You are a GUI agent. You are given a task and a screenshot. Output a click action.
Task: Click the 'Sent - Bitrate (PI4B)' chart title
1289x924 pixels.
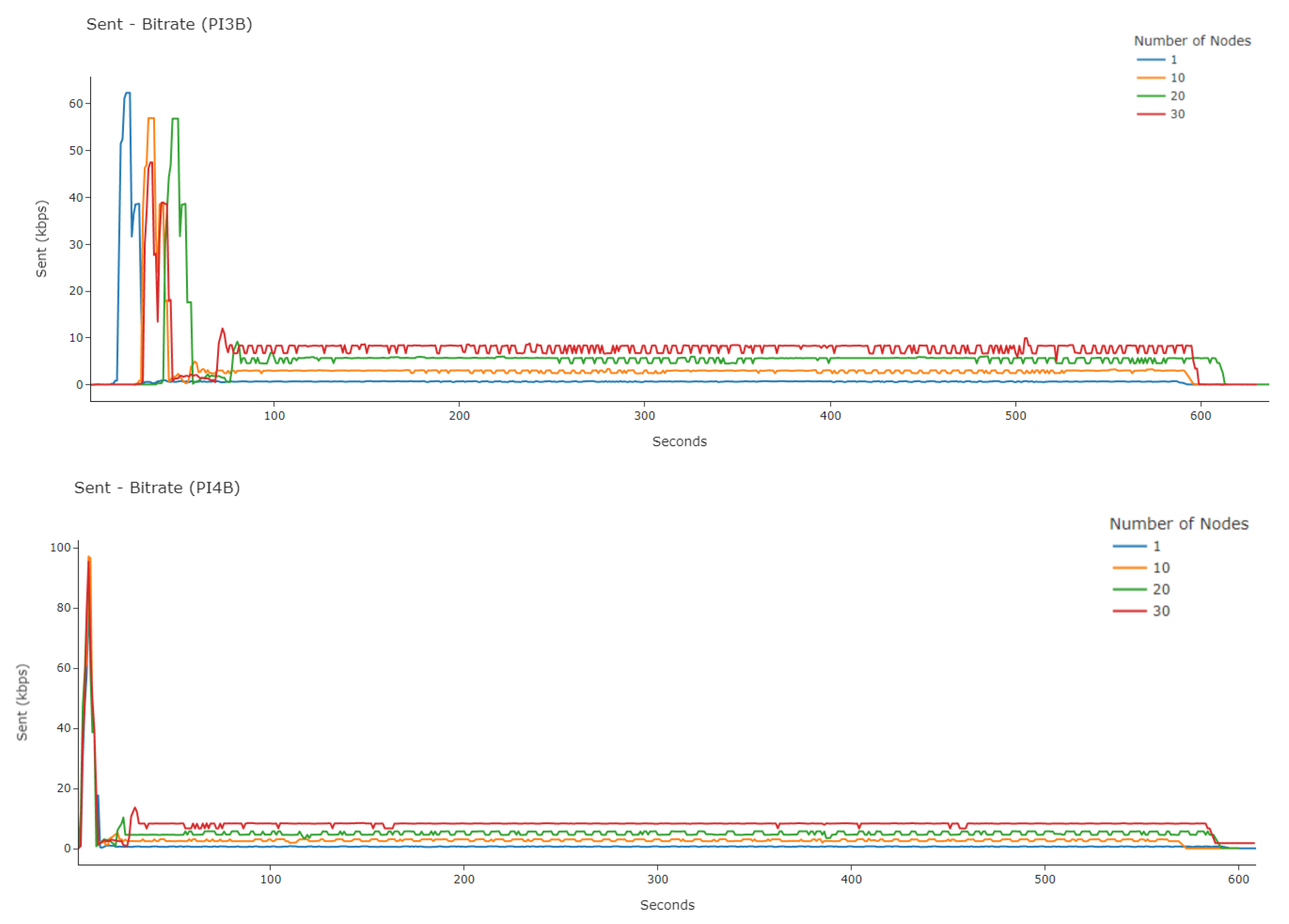(157, 488)
